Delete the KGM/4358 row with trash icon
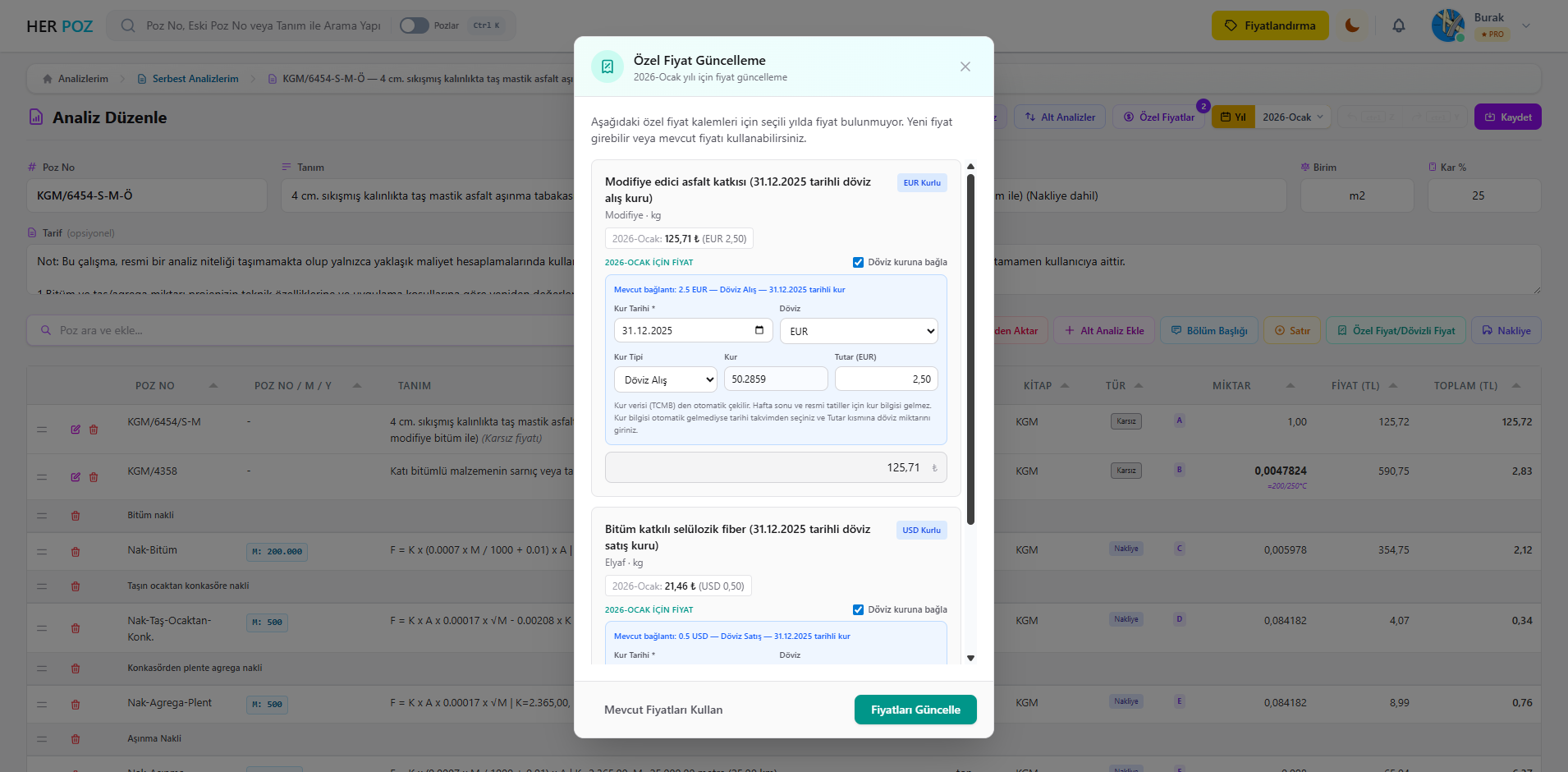Image resolution: width=1568 pixels, height=772 pixels. point(94,477)
